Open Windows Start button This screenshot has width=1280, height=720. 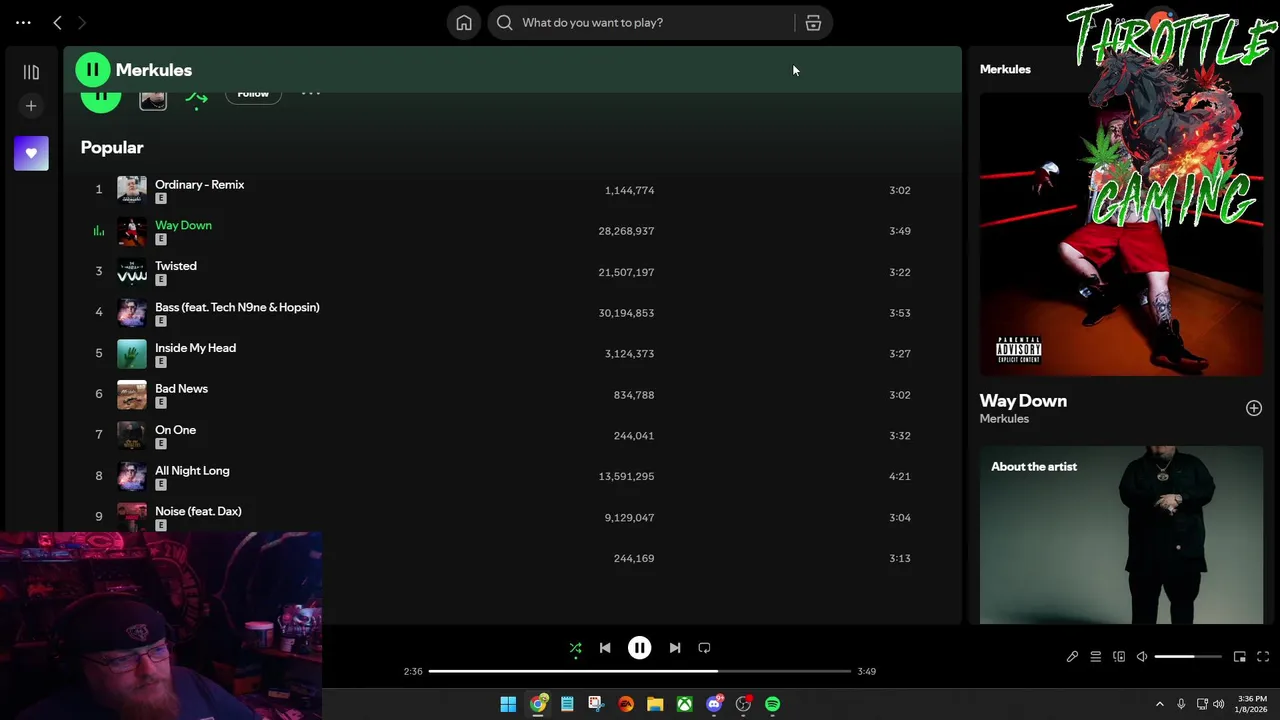(508, 704)
